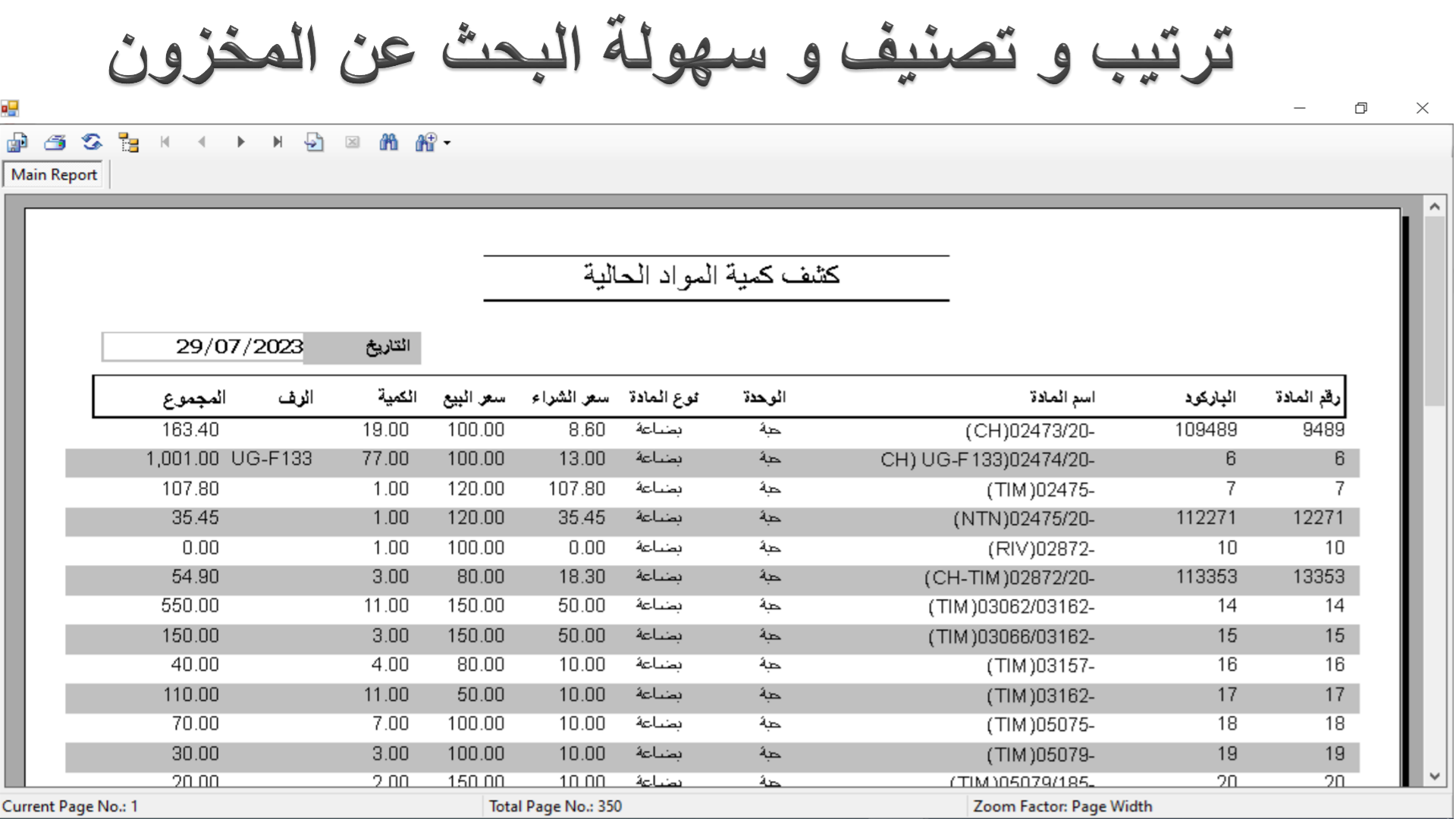Select the Main Report tab
The image size is (1456, 819).
(x=54, y=174)
